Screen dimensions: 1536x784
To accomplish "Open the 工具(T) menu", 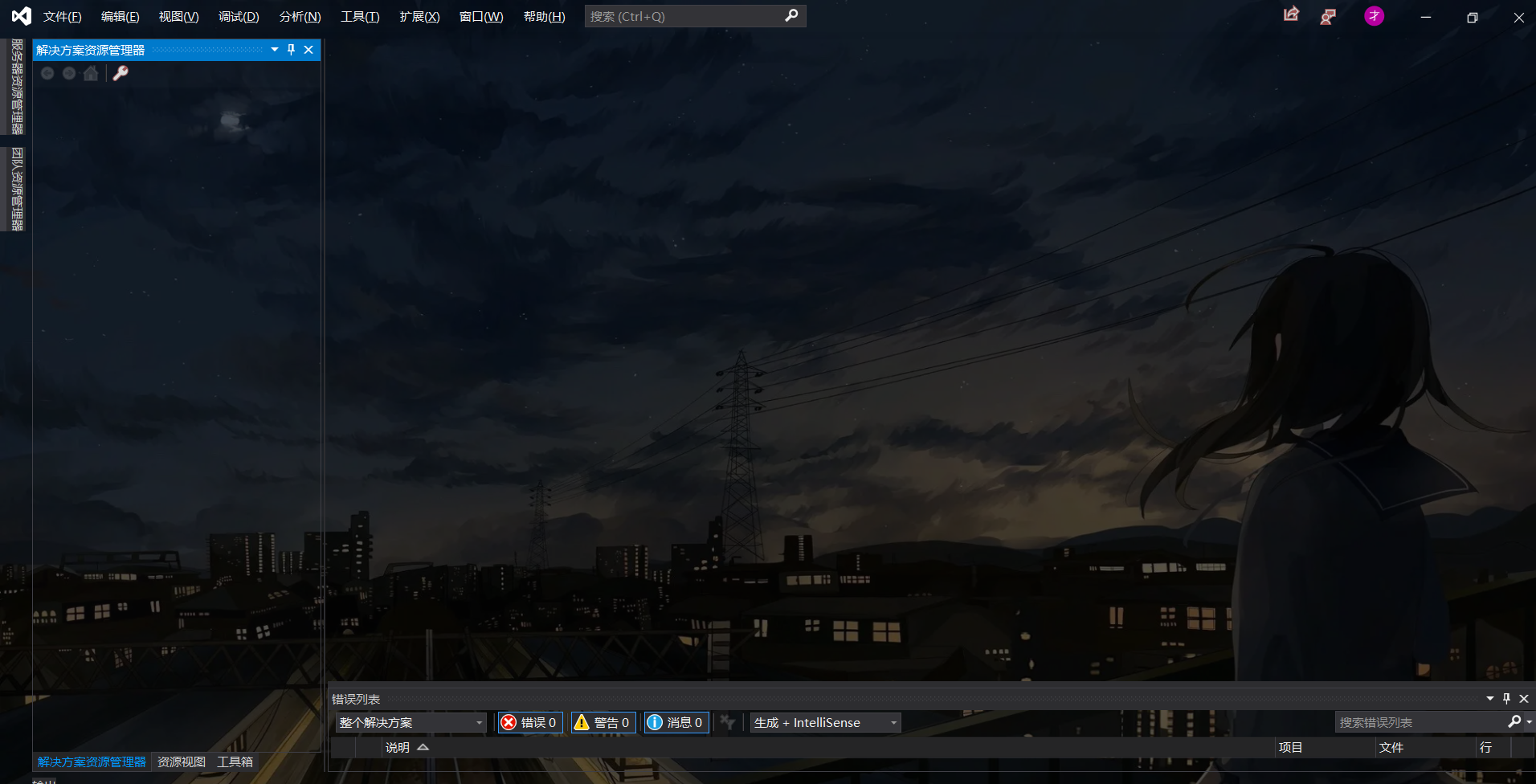I will 360,17.
